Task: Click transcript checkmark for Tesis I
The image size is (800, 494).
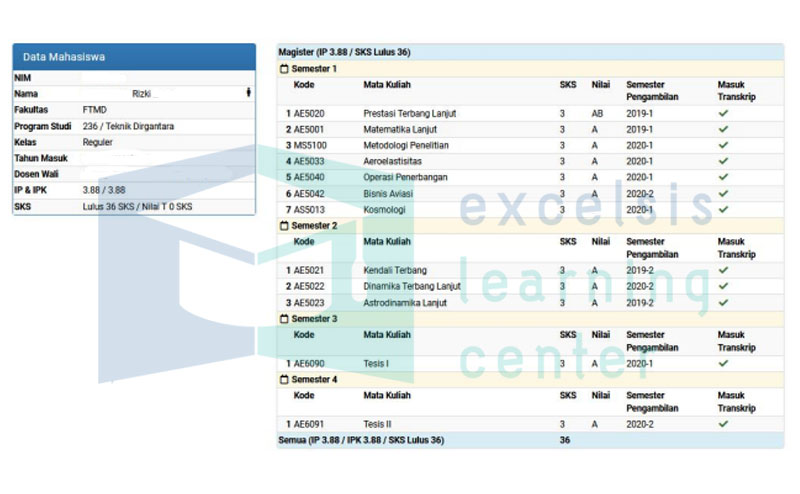Action: point(723,363)
